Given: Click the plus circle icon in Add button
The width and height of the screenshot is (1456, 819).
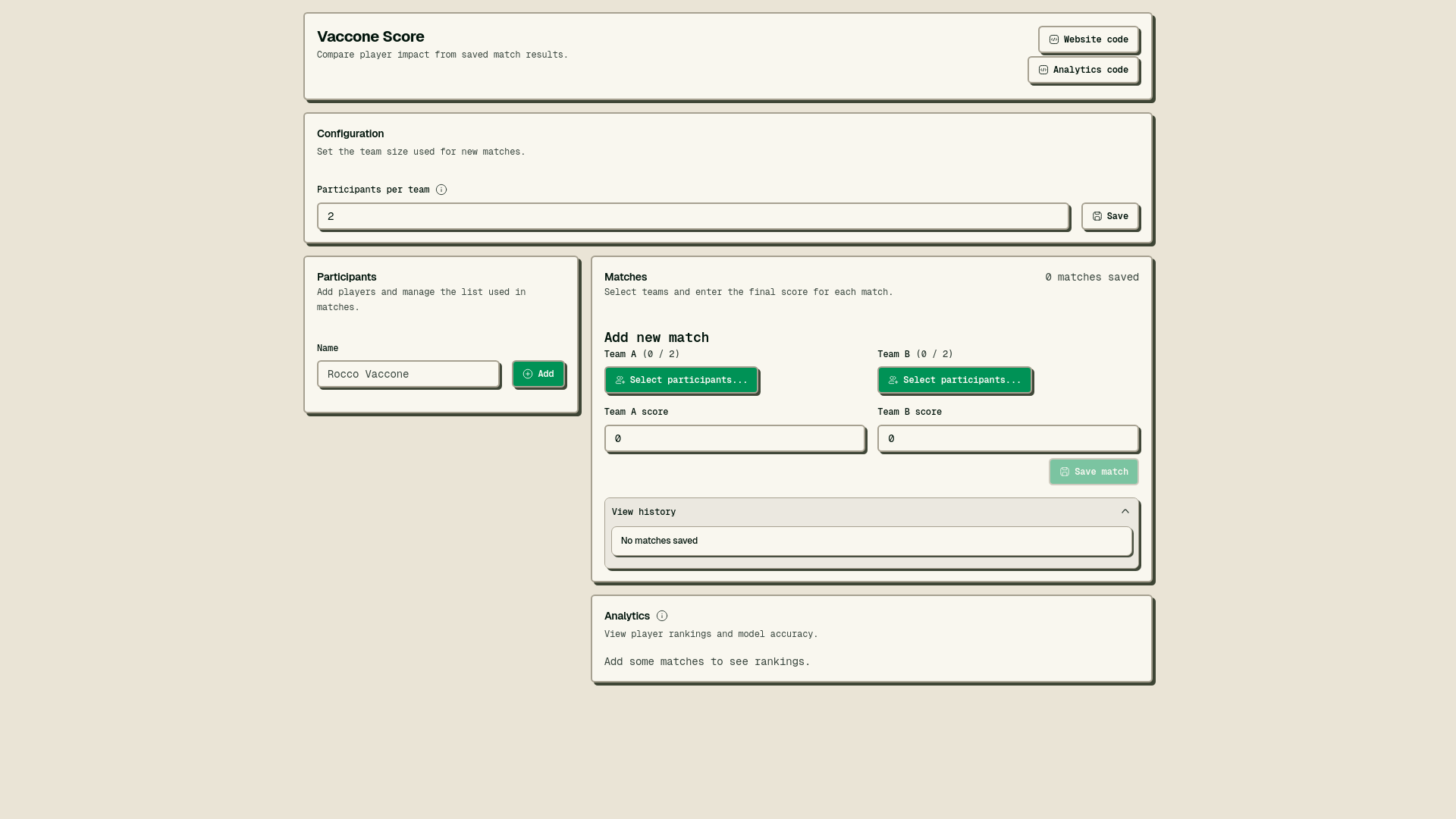Looking at the screenshot, I should tap(528, 374).
